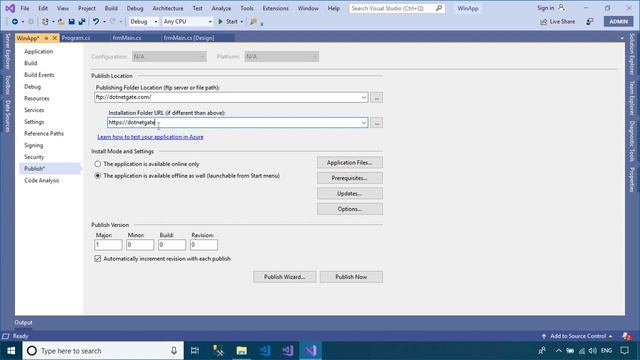Click the Open File toolbar icon
This screenshot has height=360, width=640.
point(61,22)
